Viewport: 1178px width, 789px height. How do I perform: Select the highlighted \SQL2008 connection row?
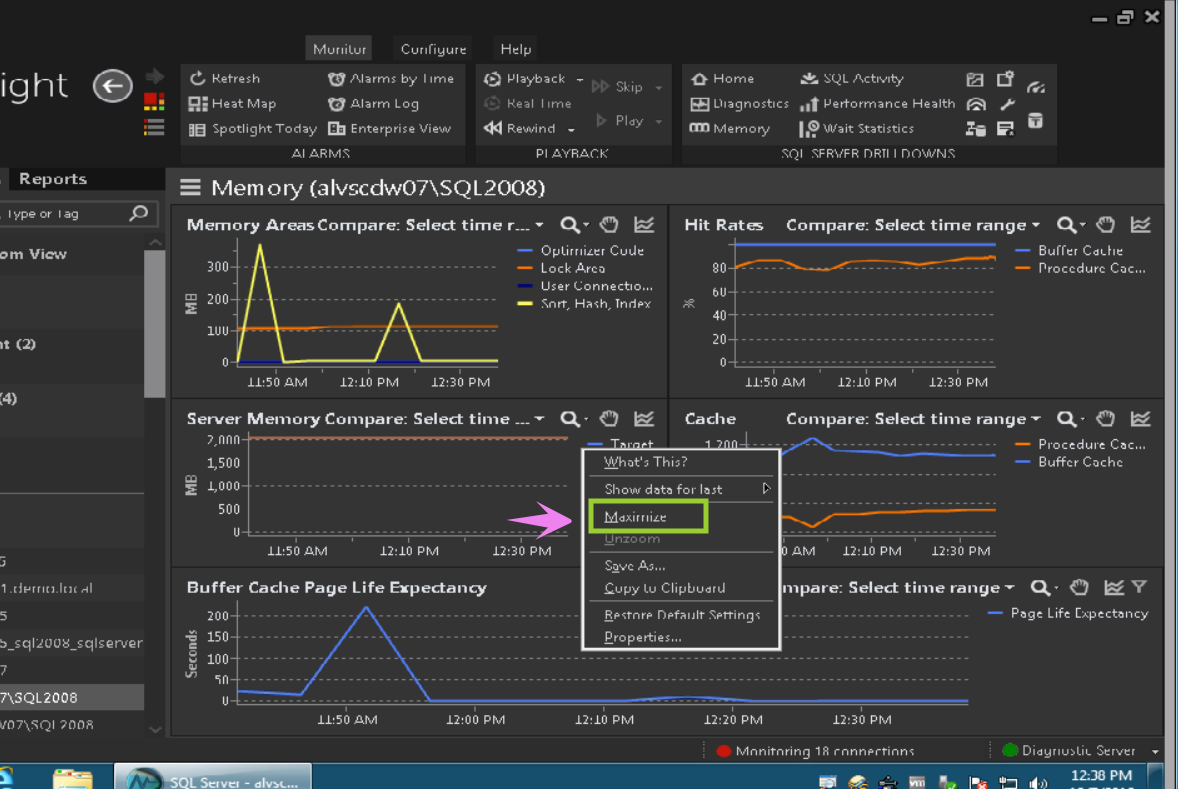click(71, 697)
